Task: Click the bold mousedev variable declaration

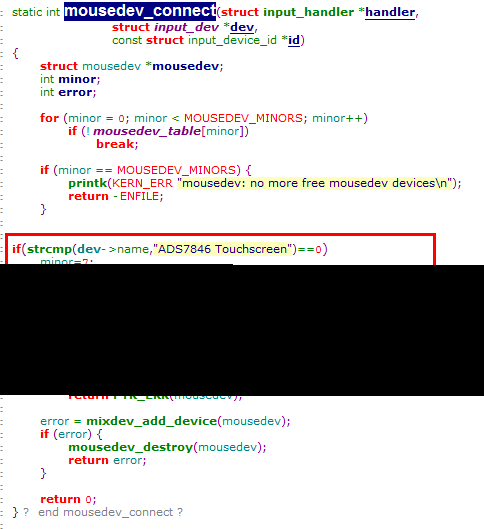Action: (186, 66)
